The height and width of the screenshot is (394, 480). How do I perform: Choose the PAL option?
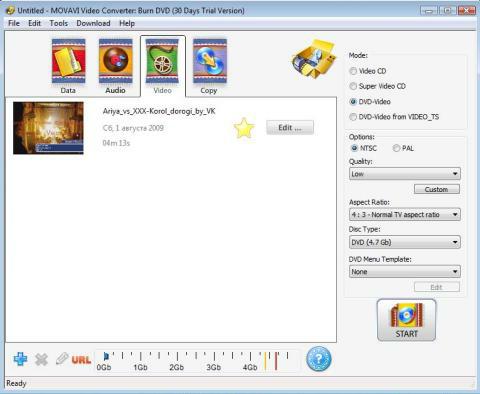point(403,148)
